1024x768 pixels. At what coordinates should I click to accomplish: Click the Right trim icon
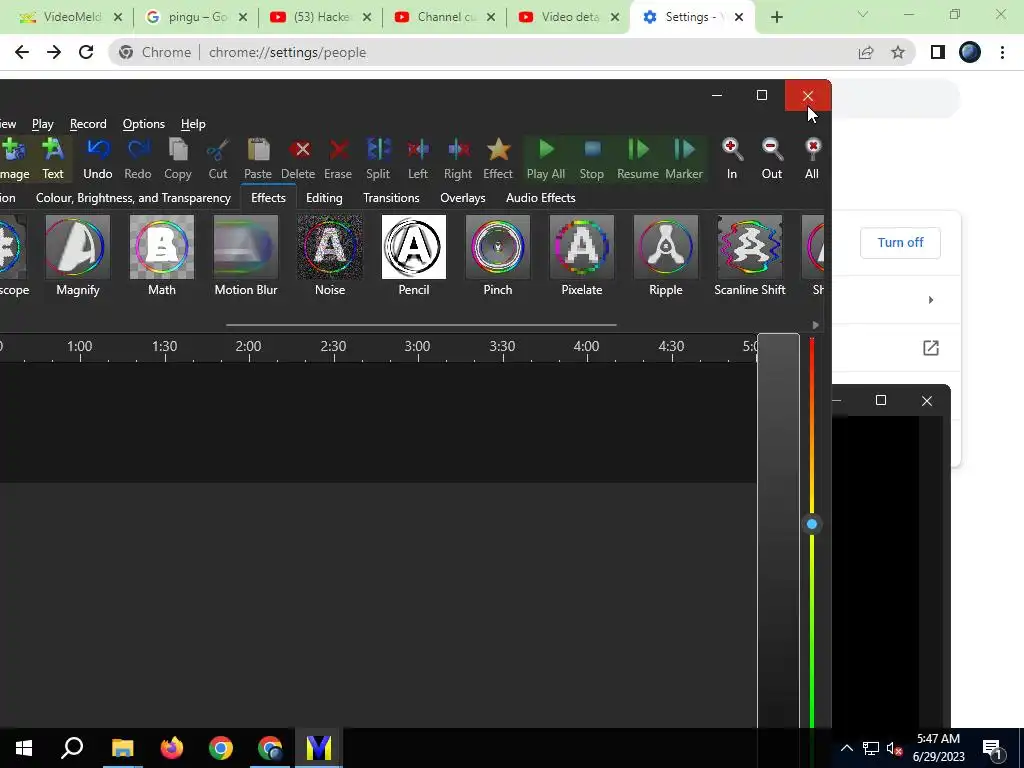tap(458, 159)
